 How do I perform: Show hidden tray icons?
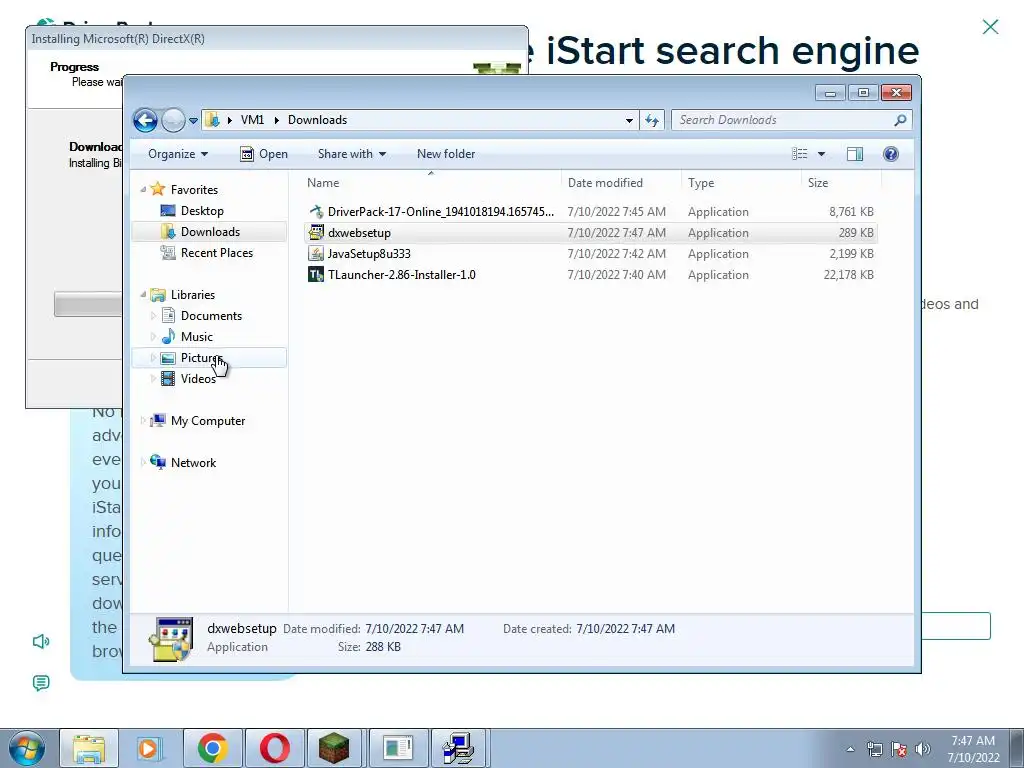tap(850, 750)
